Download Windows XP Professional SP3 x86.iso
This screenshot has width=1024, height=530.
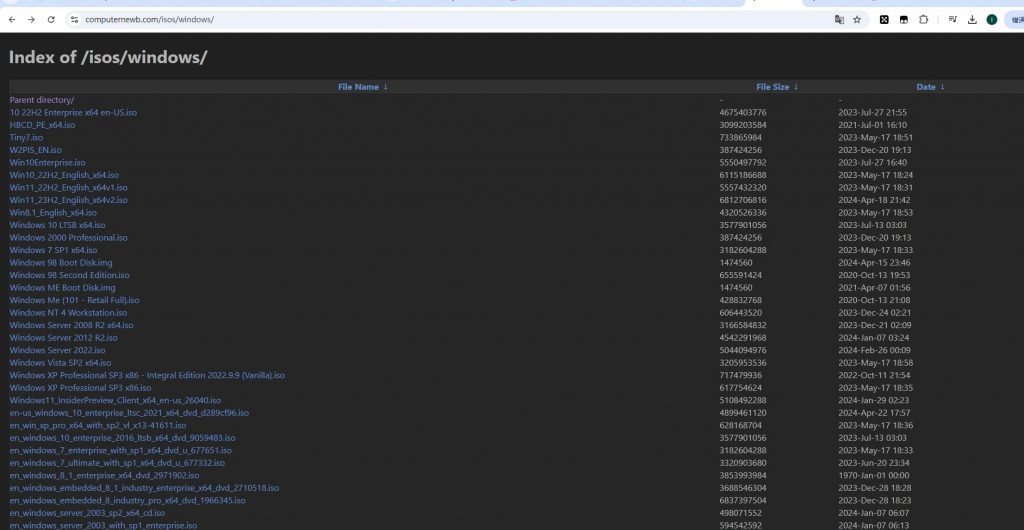(80, 388)
